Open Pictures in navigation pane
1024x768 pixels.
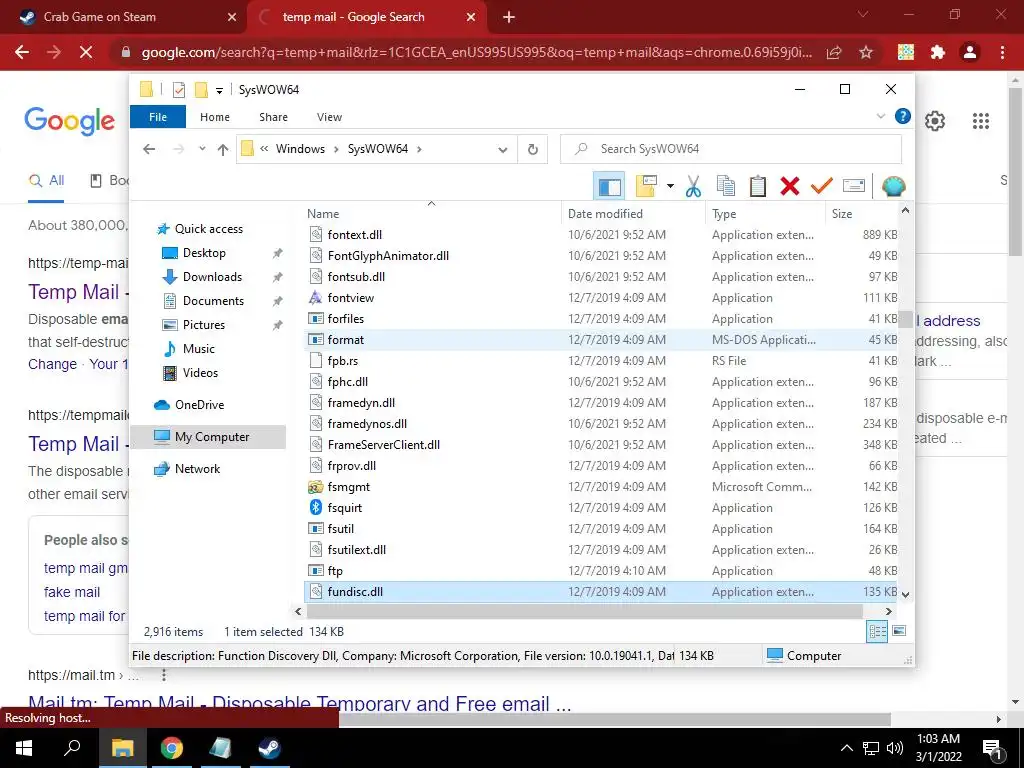(204, 325)
